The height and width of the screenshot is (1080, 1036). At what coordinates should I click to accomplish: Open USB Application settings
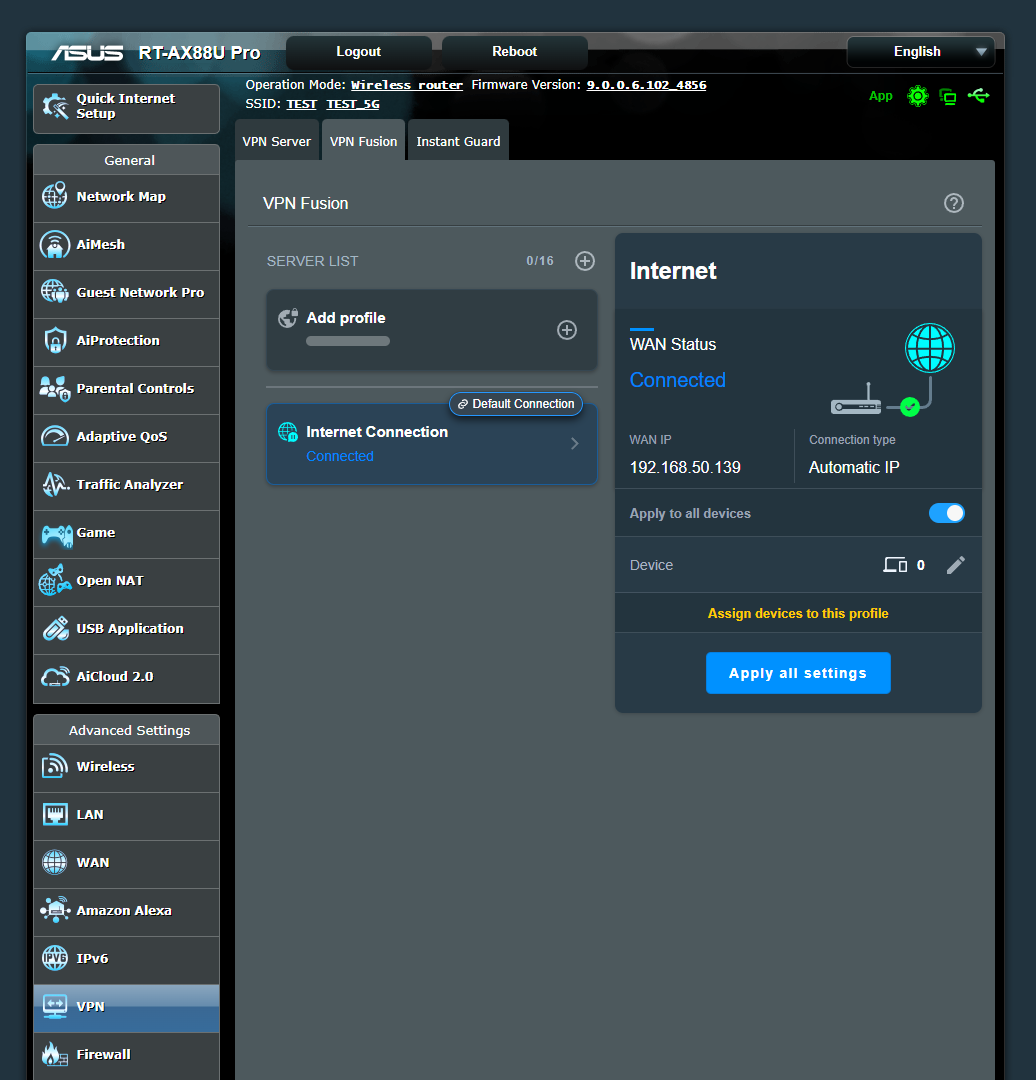pyautogui.click(x=126, y=630)
